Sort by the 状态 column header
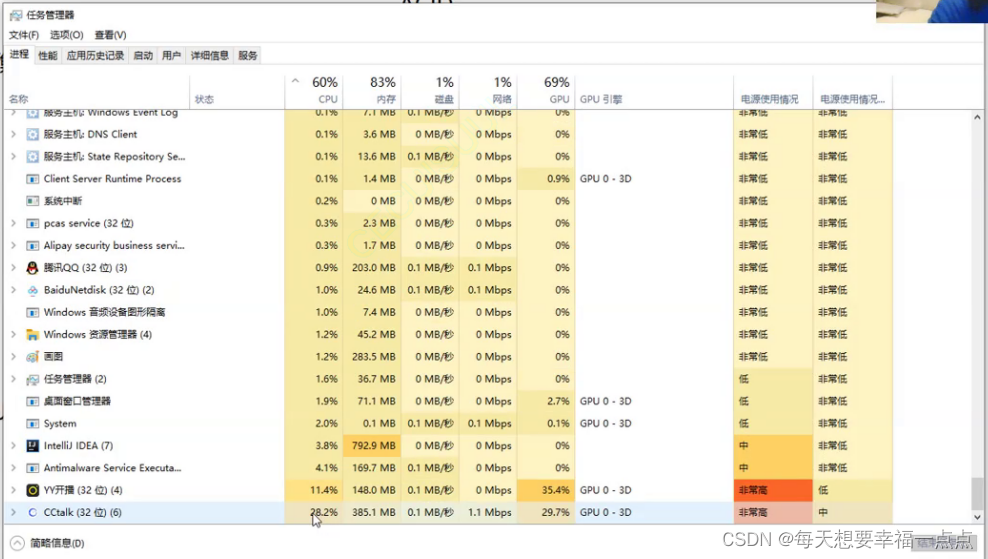This screenshot has height=559, width=988. point(237,91)
